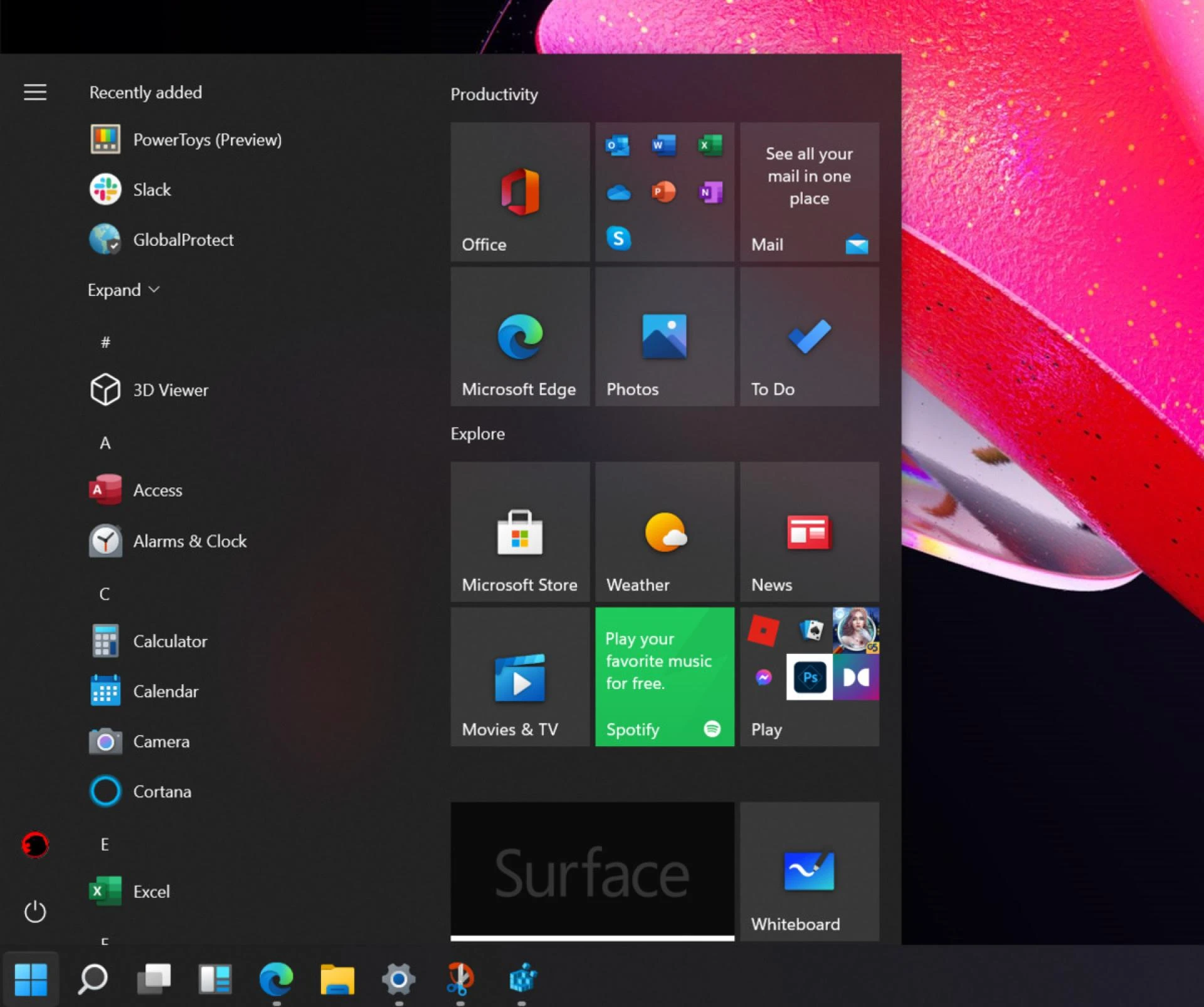
Task: Launch Microsoft Edge from the Productivity tiles
Action: (519, 337)
